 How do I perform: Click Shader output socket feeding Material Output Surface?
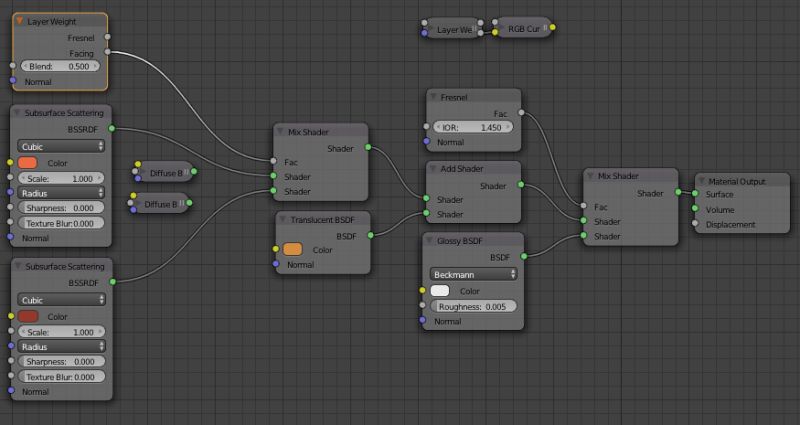pos(678,192)
